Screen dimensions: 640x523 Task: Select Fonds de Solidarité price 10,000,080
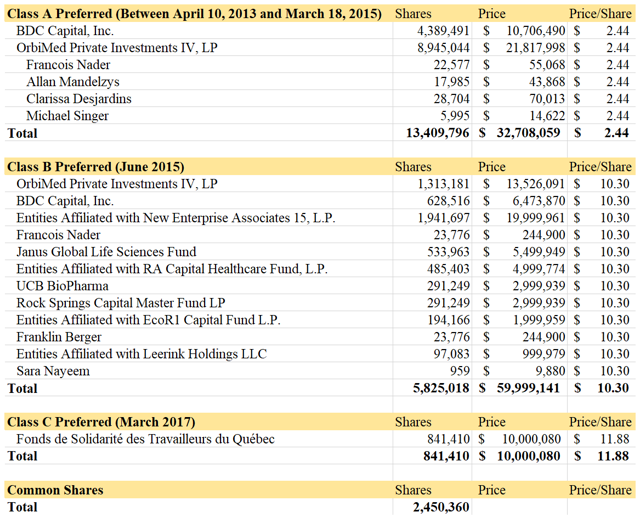click(531, 439)
